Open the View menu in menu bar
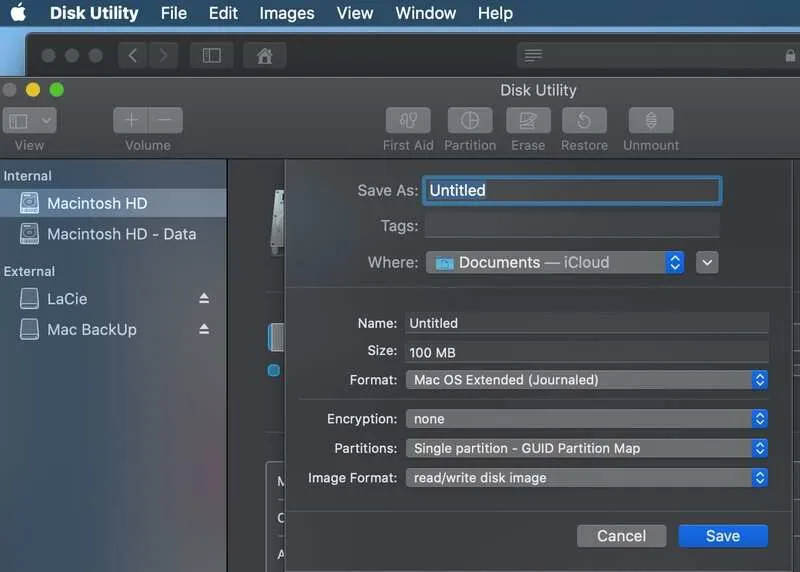This screenshot has height=572, width=800. click(355, 13)
